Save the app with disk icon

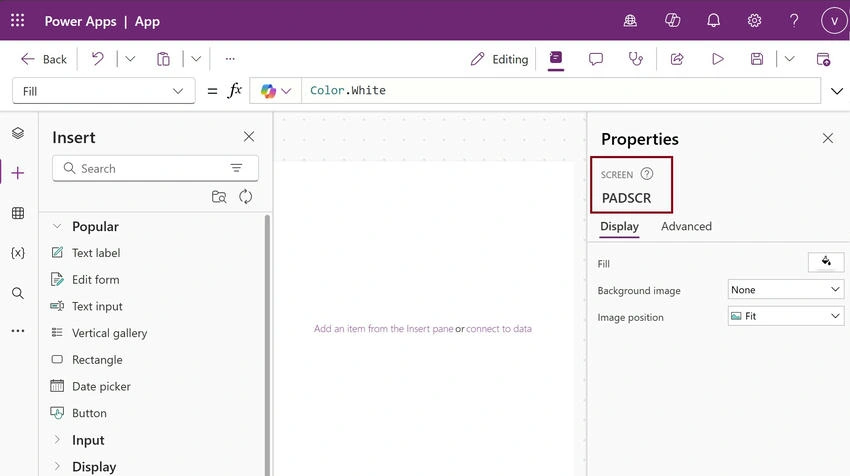[x=757, y=59]
